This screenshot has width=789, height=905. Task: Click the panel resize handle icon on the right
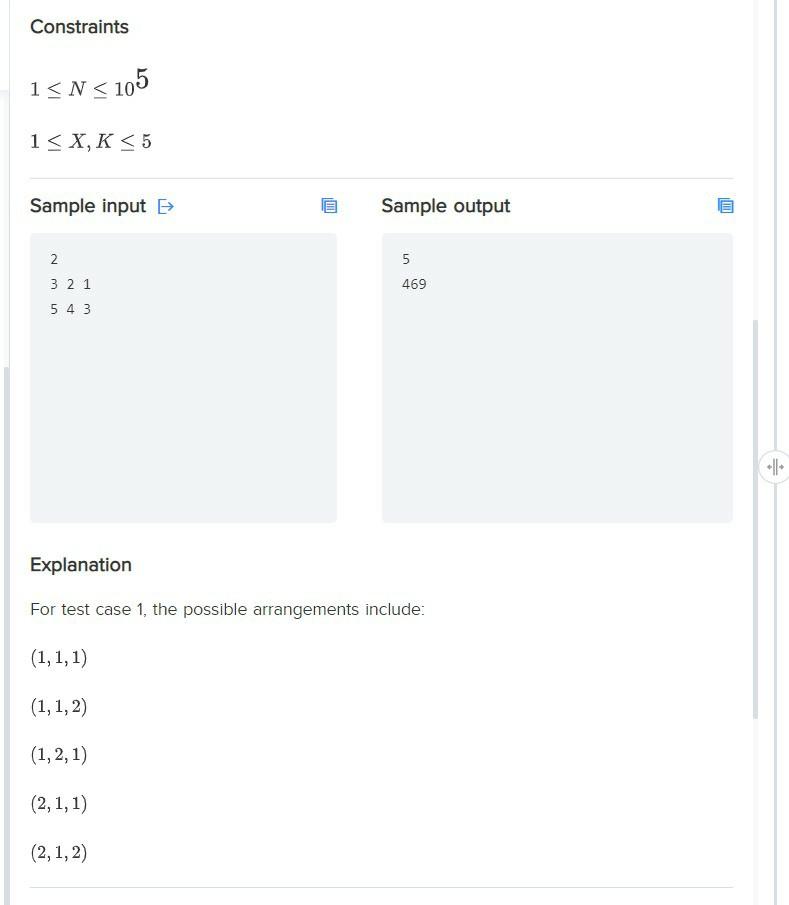click(x=774, y=466)
